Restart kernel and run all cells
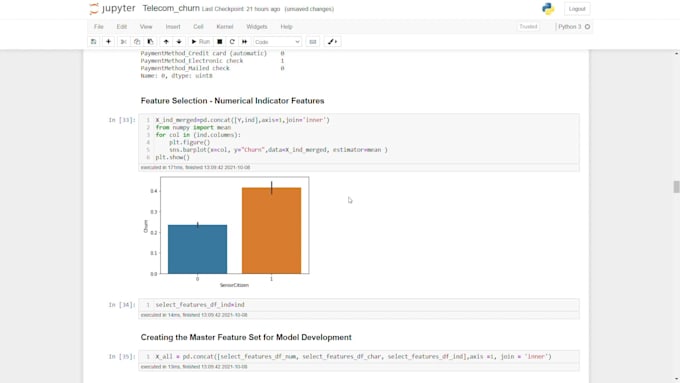 (x=245, y=42)
